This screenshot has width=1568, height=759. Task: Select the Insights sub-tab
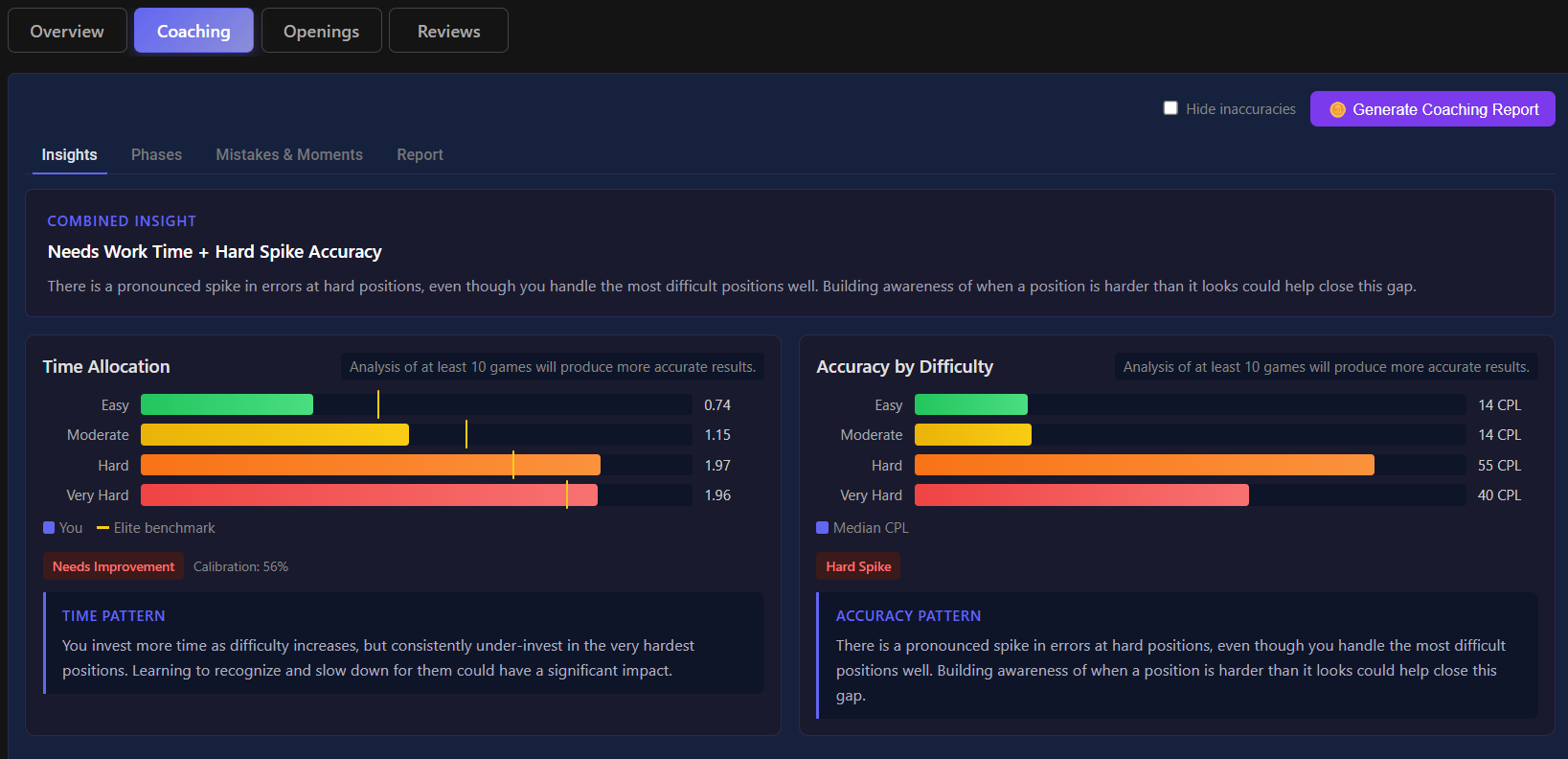click(x=69, y=154)
